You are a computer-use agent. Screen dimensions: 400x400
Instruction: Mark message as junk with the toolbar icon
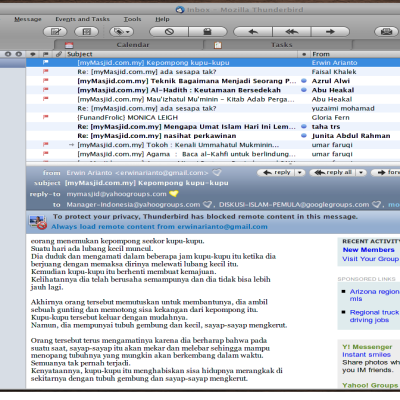tap(169, 32)
